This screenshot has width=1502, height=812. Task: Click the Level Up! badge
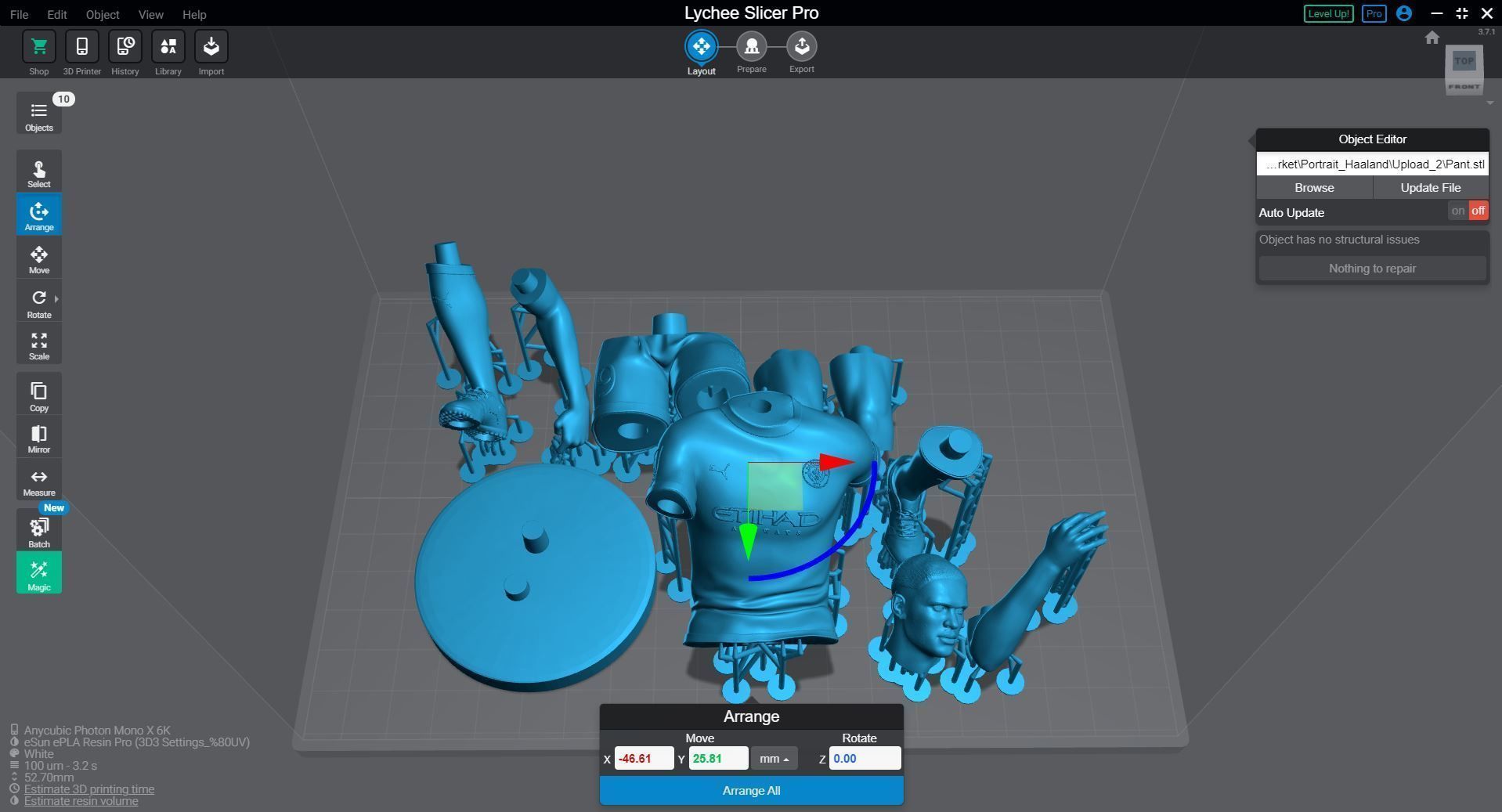(x=1328, y=14)
